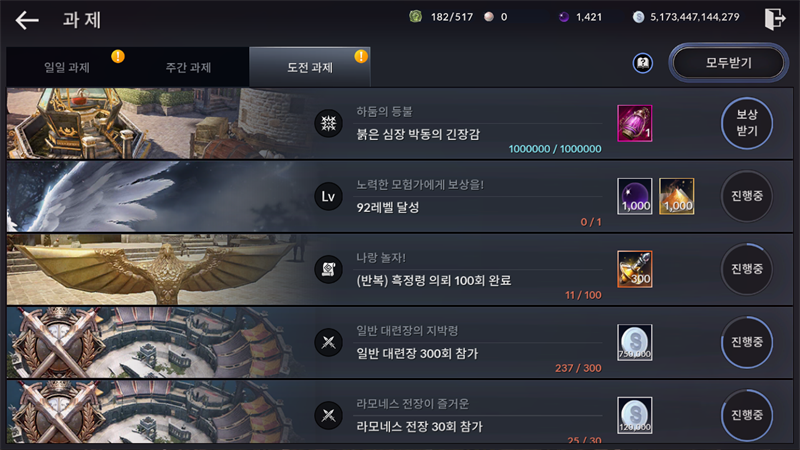The height and width of the screenshot is (450, 800).
Task: Click 진행중 button for 92레벨 달성
Action: [x=747, y=196]
